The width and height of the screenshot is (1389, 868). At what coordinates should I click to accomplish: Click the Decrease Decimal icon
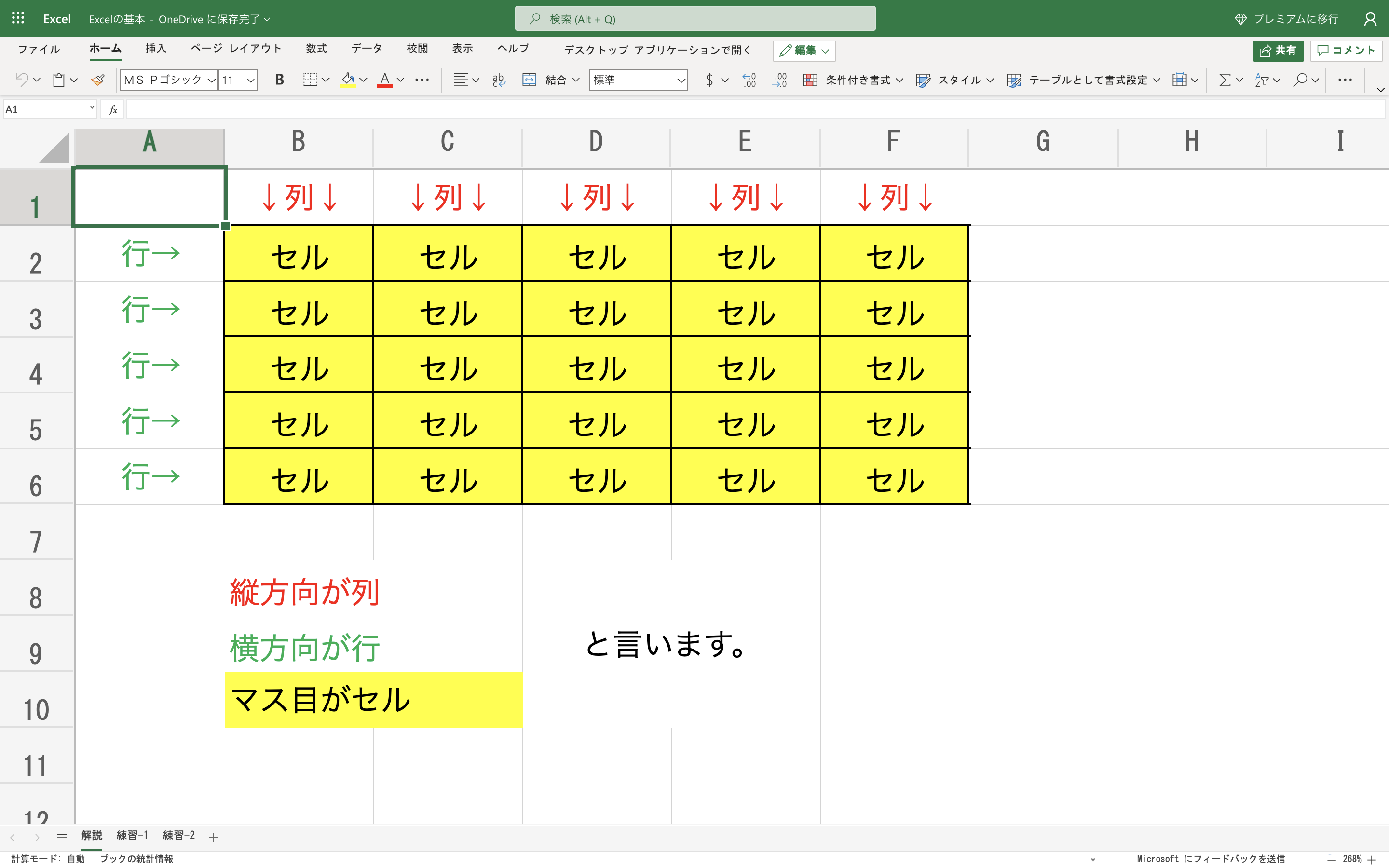[779, 80]
